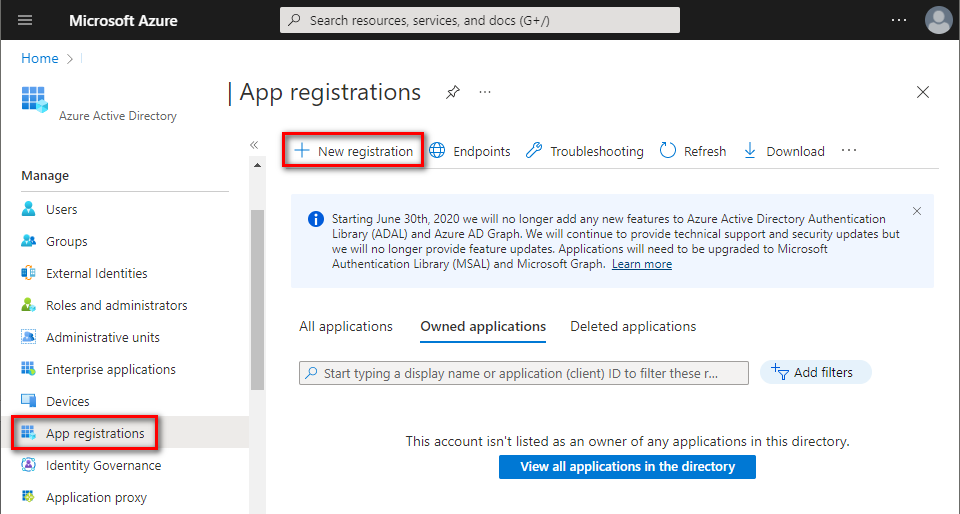960x514 pixels.
Task: Click the circular Refresh icon
Action: [x=668, y=151]
